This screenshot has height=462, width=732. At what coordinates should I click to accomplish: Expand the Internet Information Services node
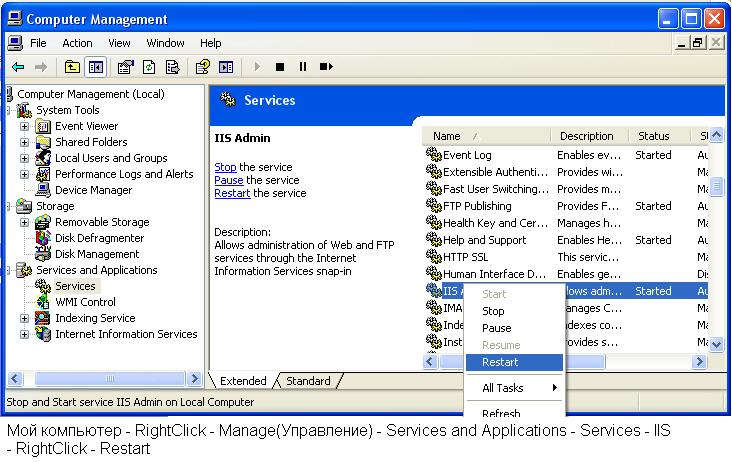coord(24,334)
